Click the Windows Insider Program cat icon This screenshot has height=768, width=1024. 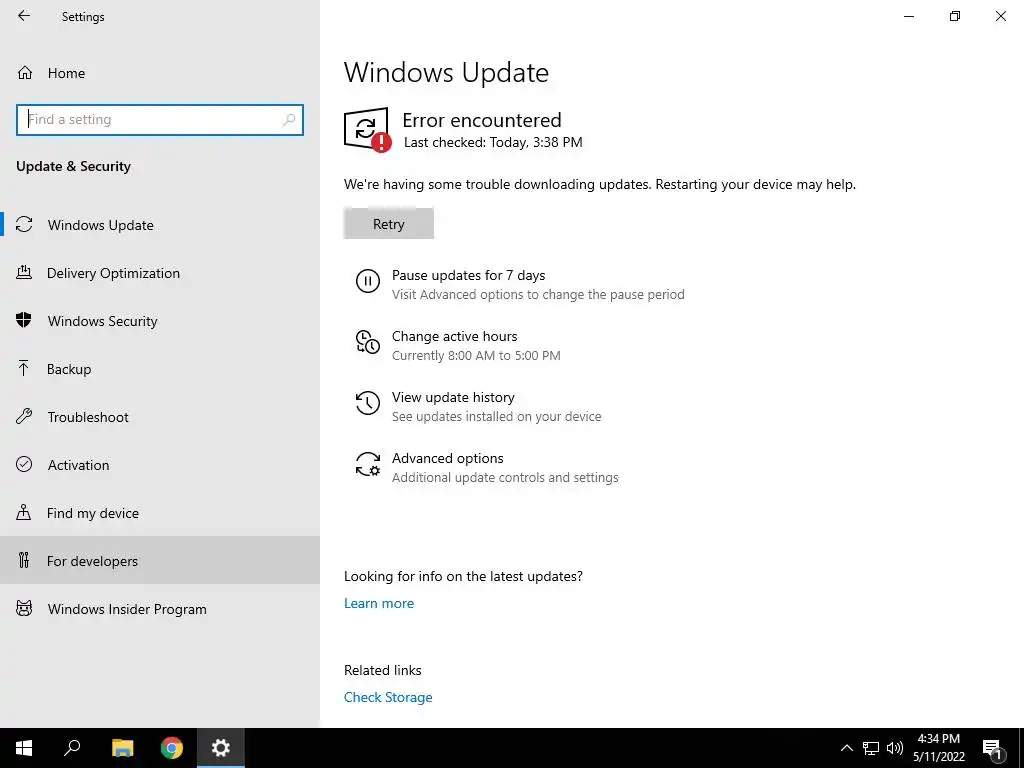24,609
